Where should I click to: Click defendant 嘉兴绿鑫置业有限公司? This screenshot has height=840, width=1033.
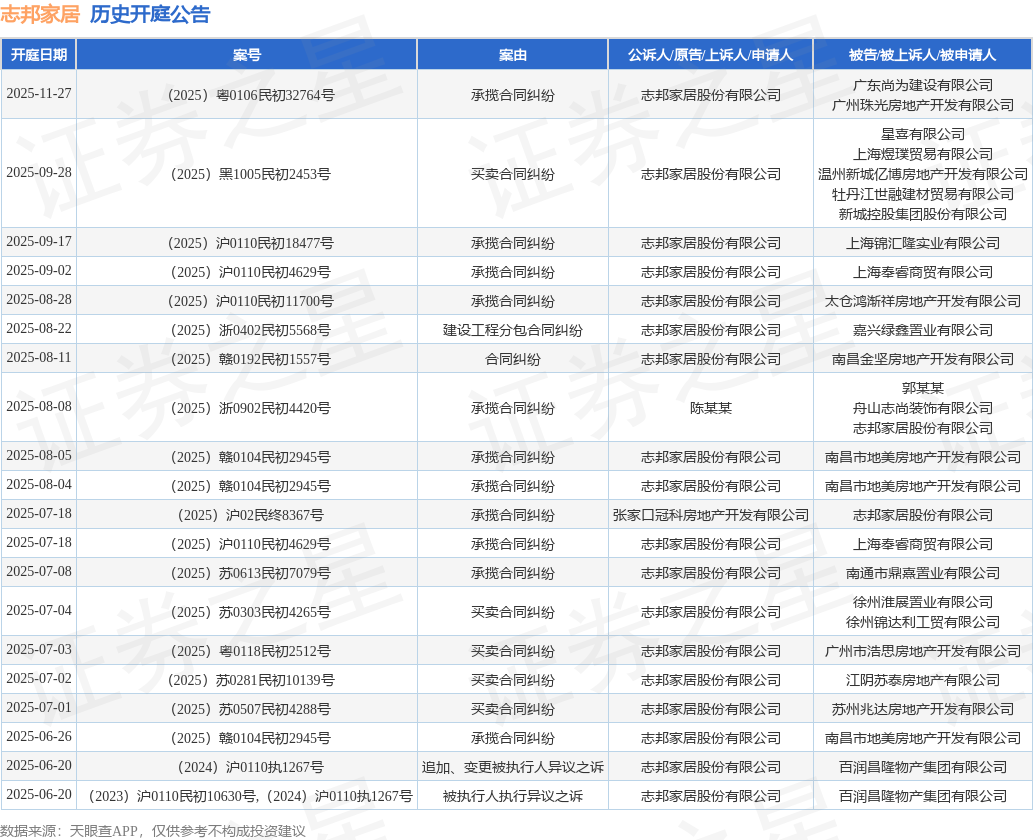923,331
